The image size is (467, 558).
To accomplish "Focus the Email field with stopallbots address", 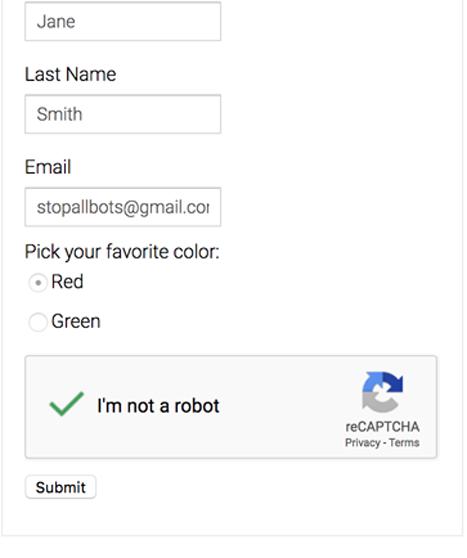I will pyautogui.click(x=123, y=207).
